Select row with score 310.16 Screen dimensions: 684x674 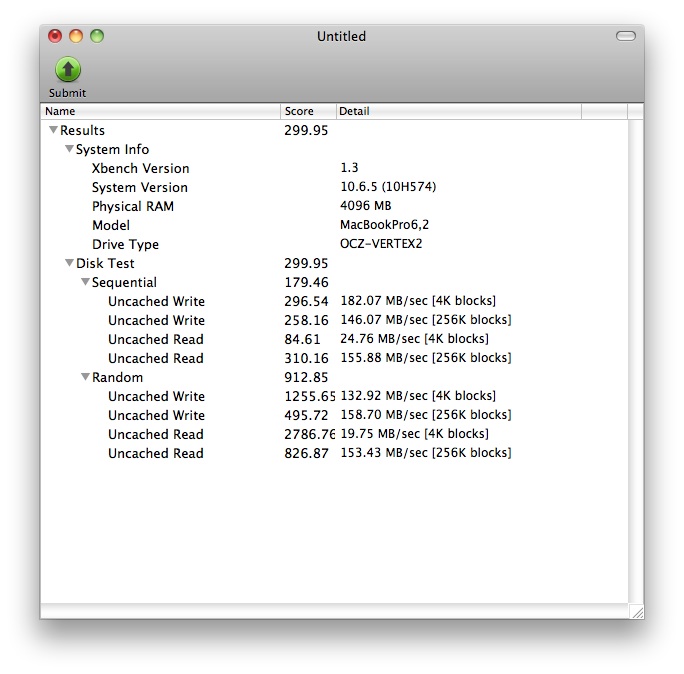pyautogui.click(x=335, y=358)
